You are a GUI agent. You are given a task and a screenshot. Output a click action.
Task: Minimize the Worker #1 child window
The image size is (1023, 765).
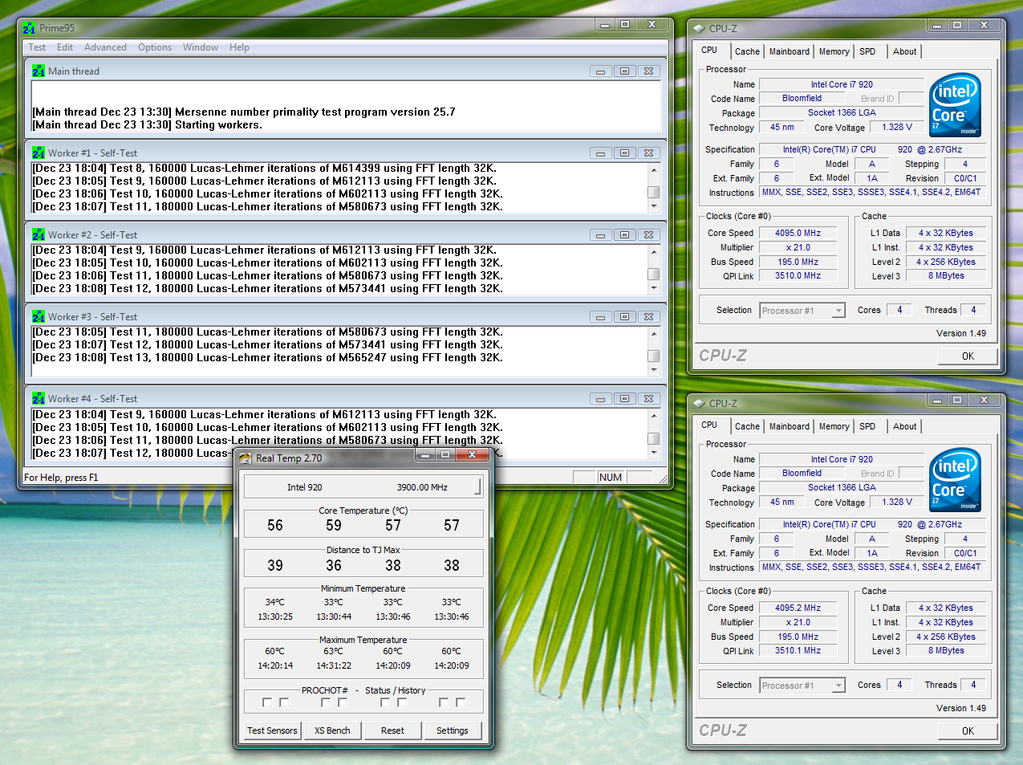pyautogui.click(x=600, y=153)
